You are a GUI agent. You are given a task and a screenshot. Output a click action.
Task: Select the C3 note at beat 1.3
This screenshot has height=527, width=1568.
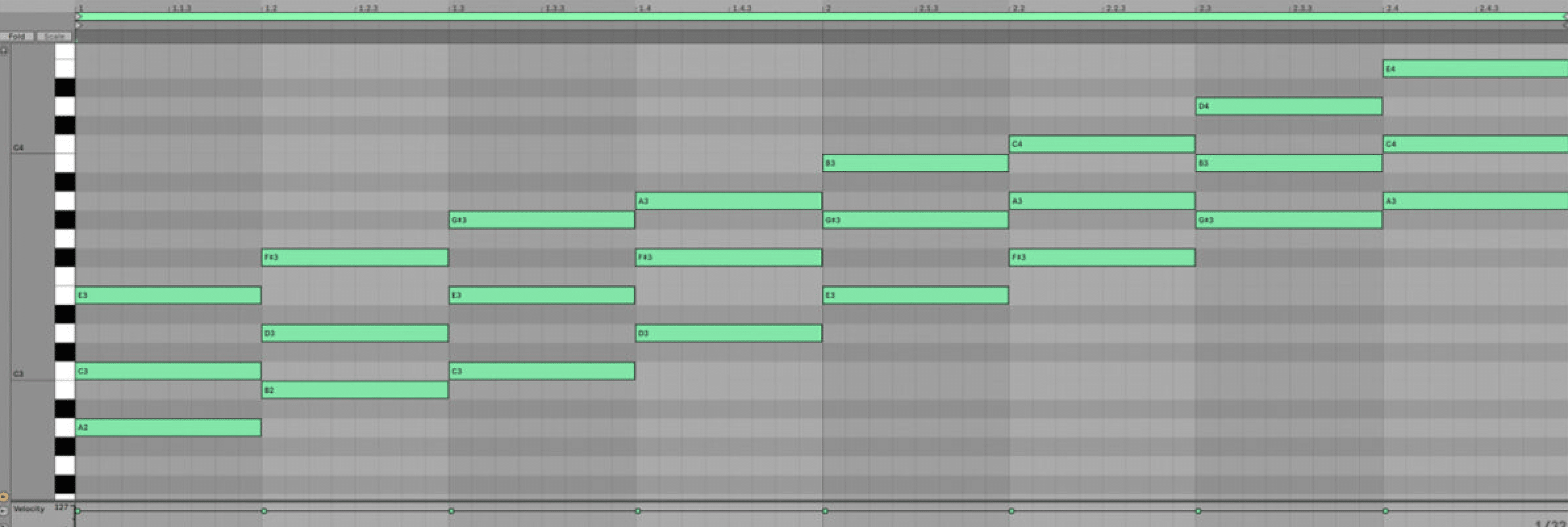tap(542, 371)
